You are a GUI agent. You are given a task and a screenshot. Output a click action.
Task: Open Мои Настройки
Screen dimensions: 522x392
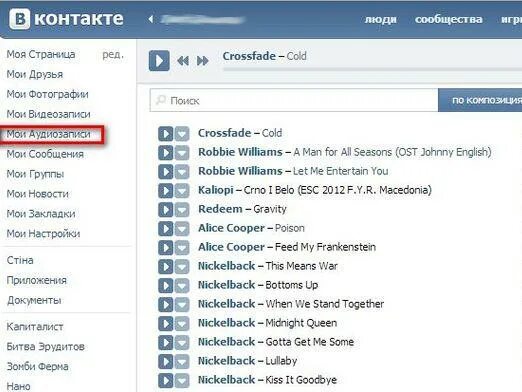(x=43, y=234)
